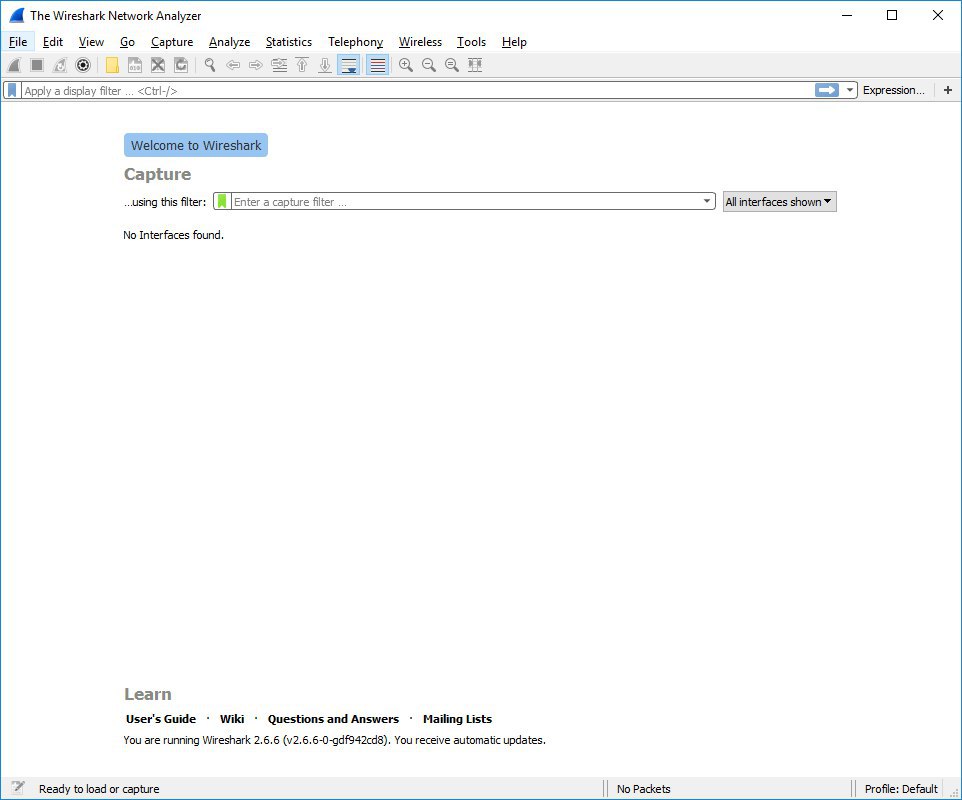Jump to the first packet icon
This screenshot has height=800, width=962.
(302, 65)
